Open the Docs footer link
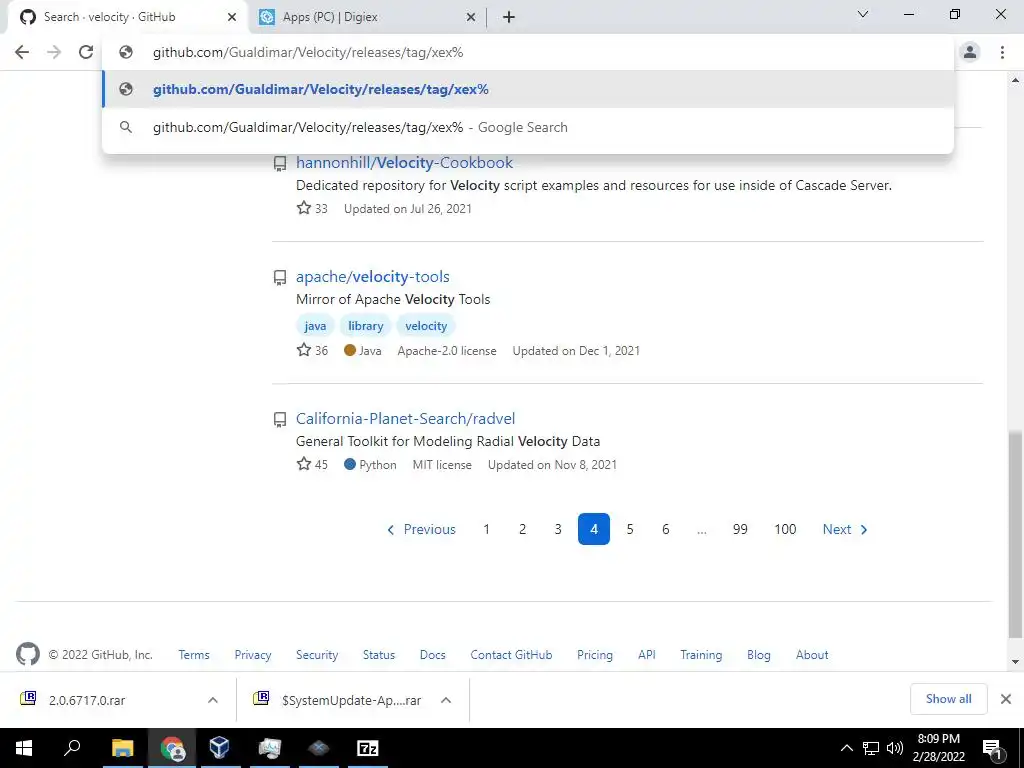Screen dimensions: 1024x768 click(432, 654)
